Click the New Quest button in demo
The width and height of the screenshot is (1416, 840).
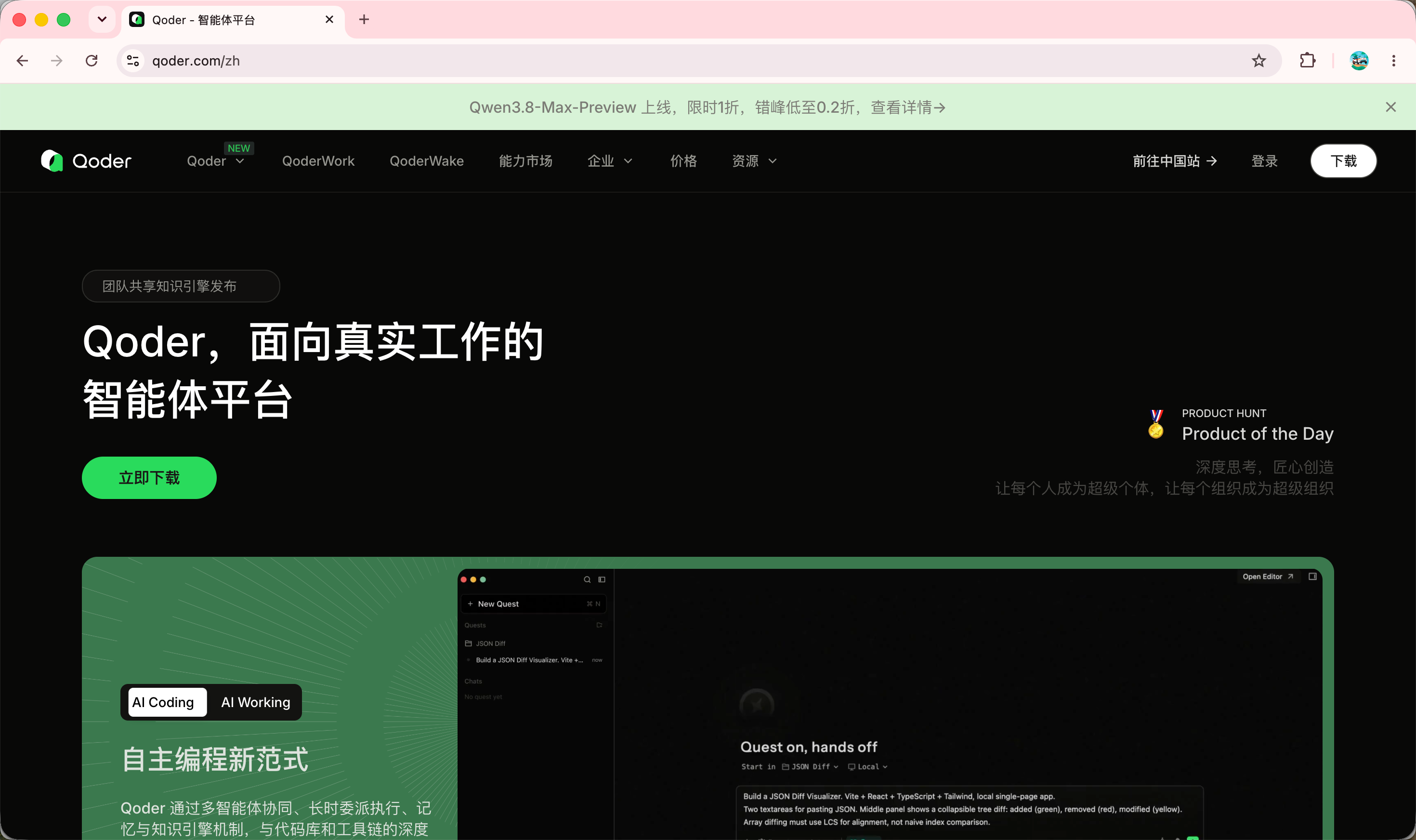[x=534, y=604]
